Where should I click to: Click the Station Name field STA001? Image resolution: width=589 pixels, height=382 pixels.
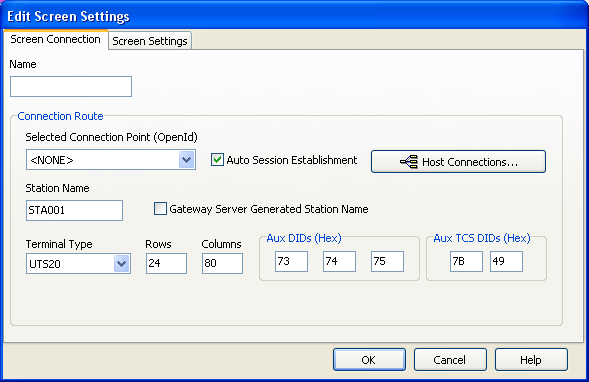pyautogui.click(x=74, y=210)
